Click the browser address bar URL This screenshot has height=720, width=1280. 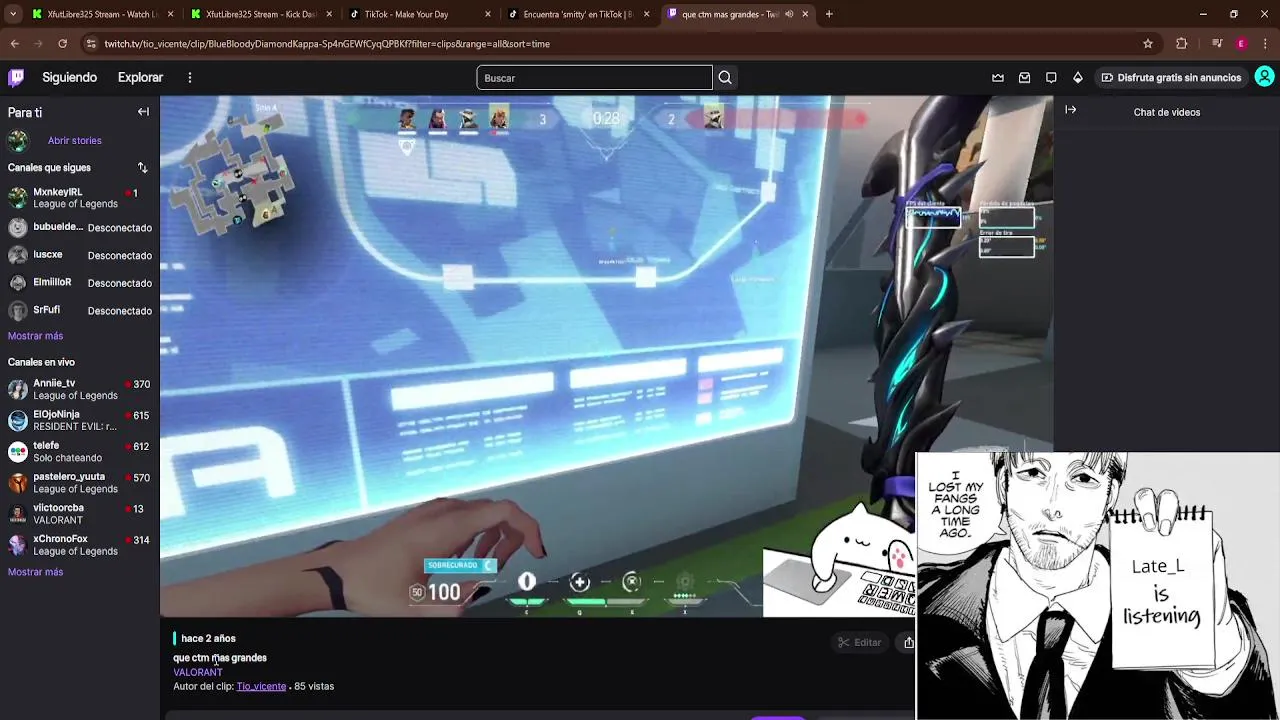(x=327, y=44)
